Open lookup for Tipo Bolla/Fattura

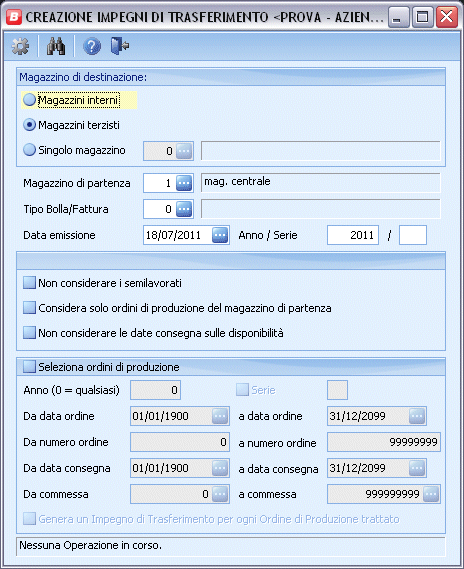coord(184,209)
